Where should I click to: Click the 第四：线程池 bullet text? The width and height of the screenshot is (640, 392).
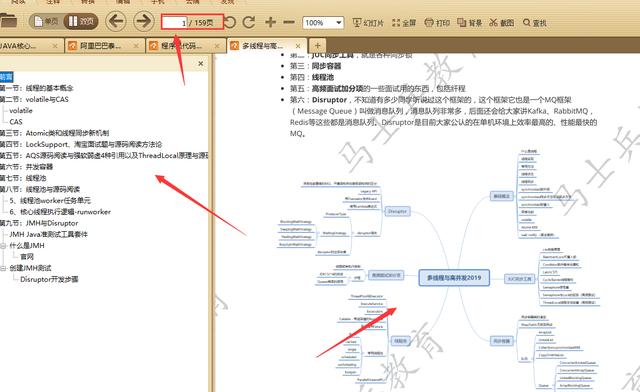click(312, 77)
